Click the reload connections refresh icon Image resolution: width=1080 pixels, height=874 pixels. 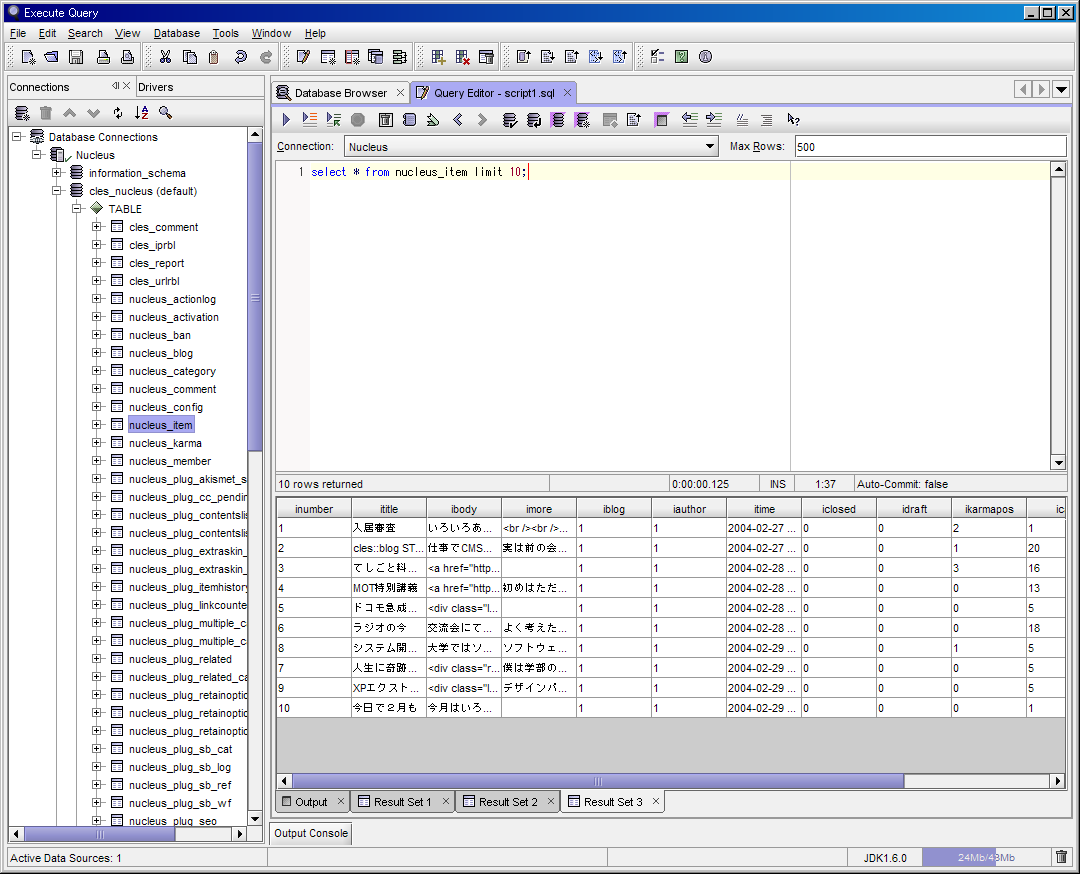point(118,113)
